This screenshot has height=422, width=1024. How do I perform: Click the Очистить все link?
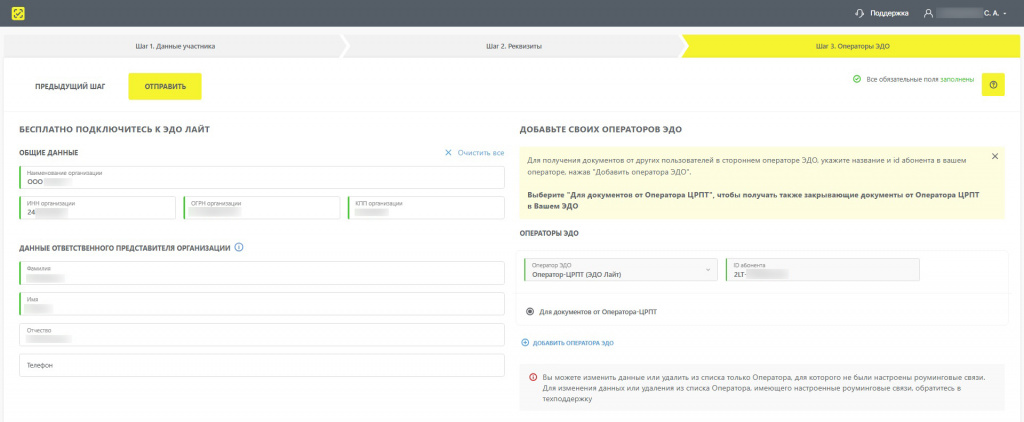[x=481, y=152]
